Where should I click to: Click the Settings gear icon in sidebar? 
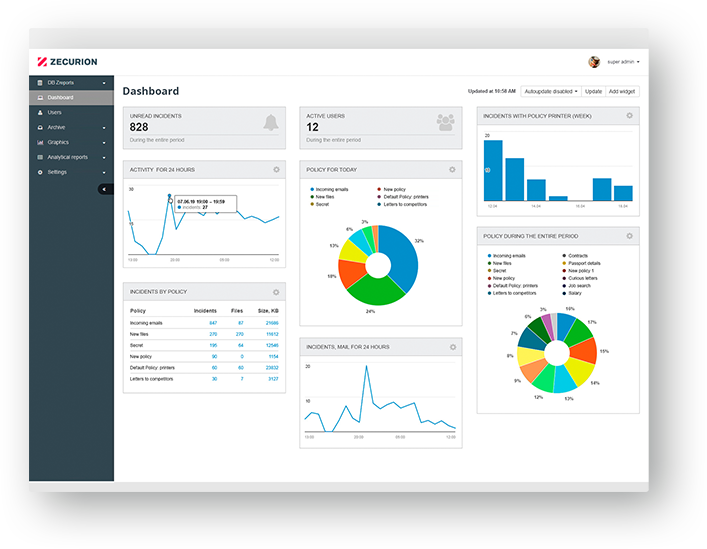(x=40, y=172)
